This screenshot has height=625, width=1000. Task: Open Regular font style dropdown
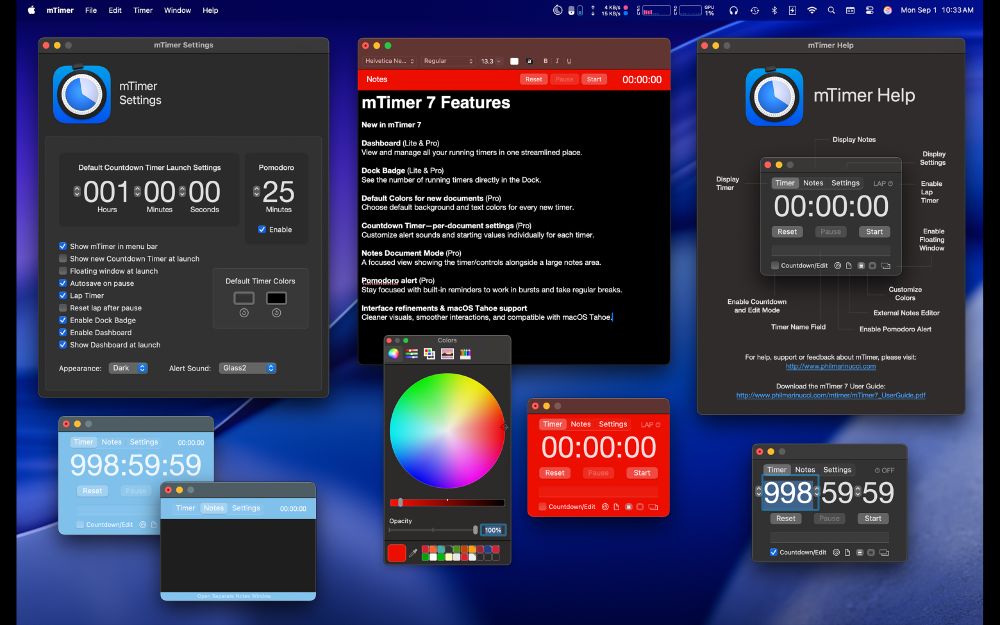(448, 61)
